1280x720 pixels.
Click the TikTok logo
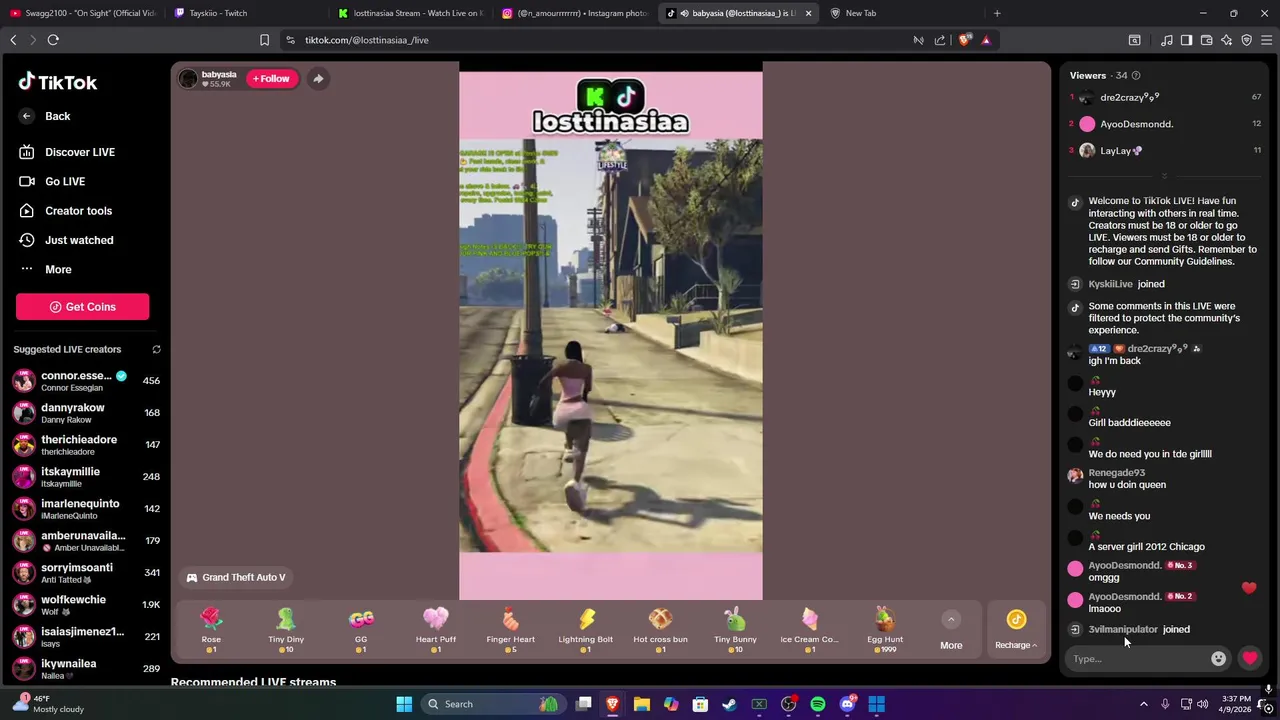point(57,82)
